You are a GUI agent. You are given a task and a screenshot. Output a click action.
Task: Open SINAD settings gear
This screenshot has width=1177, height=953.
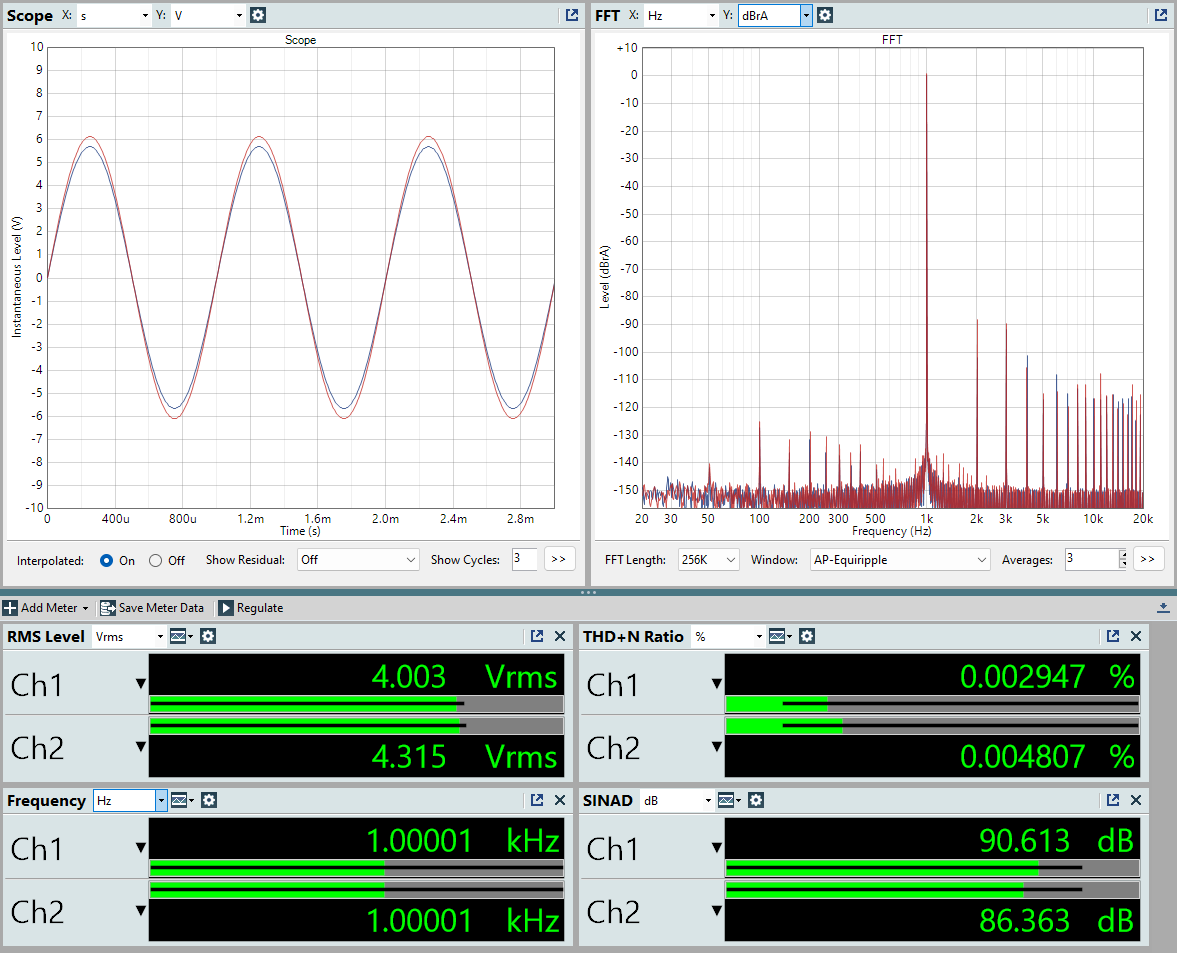coord(756,801)
